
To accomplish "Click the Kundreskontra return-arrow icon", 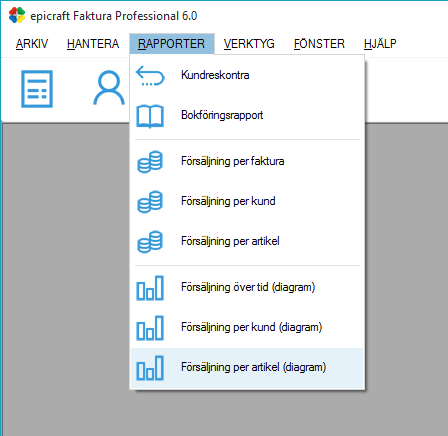I will 150,76.
